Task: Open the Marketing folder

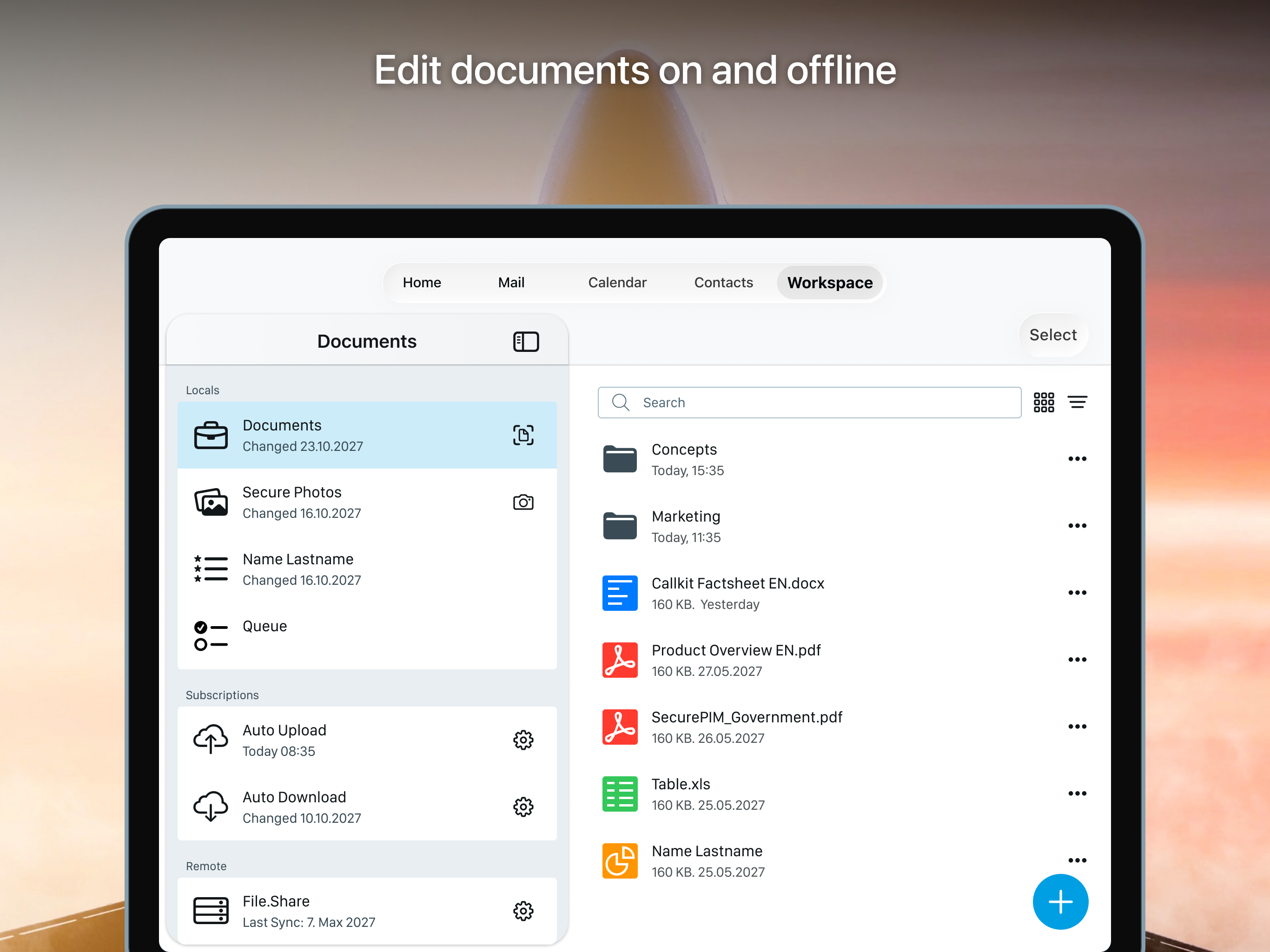Action: [845, 526]
